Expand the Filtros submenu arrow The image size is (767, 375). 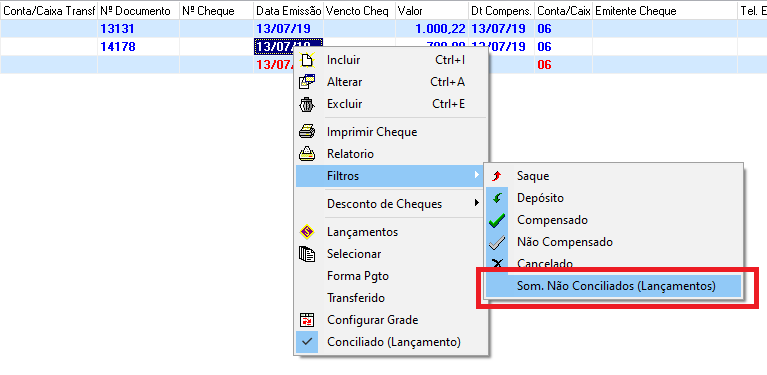tap(477, 176)
